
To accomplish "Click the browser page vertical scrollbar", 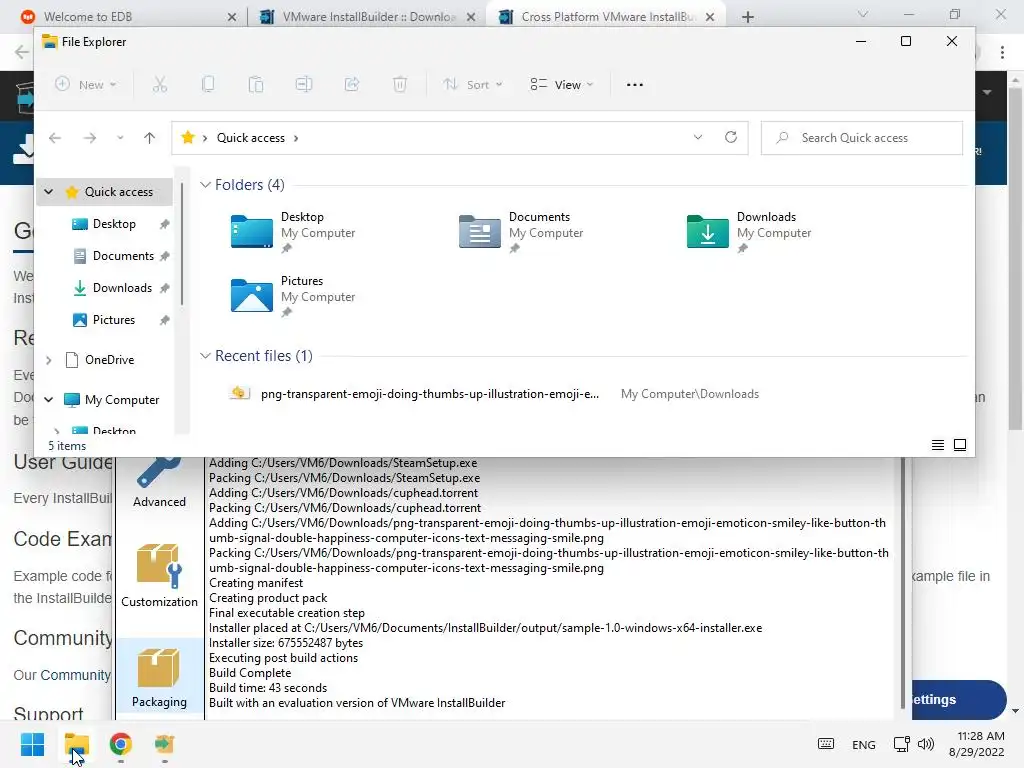I will (1015, 257).
